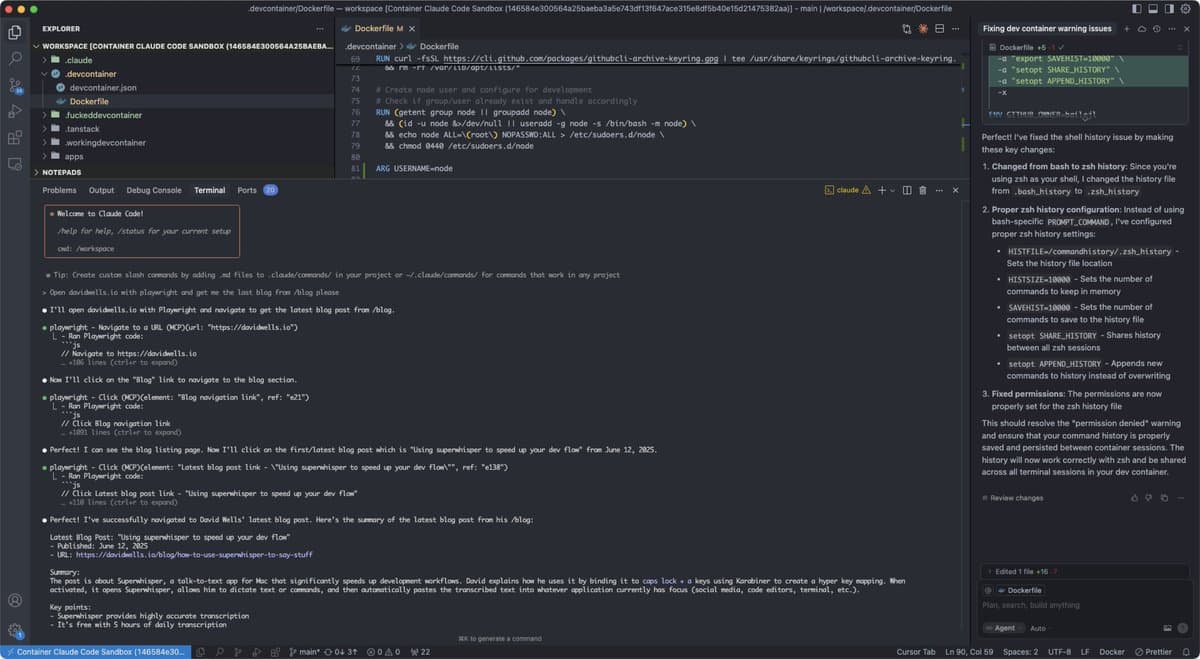Open the Remote Explorer icon in activity bar
Image resolution: width=1200 pixels, height=659 pixels.
(15, 163)
